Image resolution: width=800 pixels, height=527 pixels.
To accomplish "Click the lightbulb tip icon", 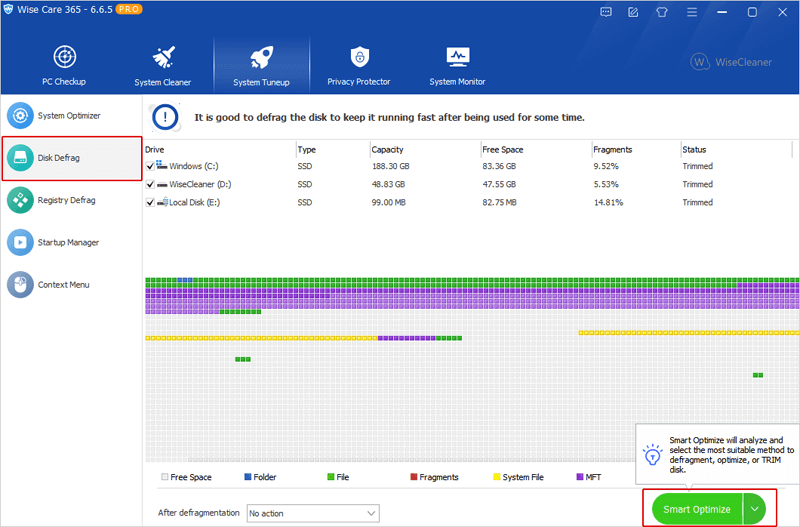I will [653, 454].
